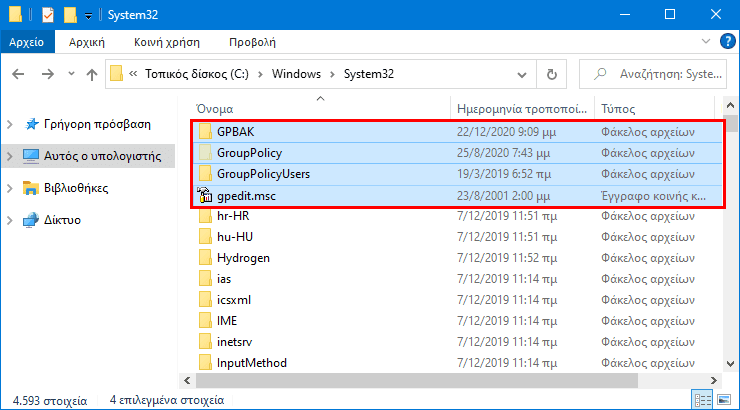Navigate up one folder level
740x410 pixels.
click(x=92, y=74)
